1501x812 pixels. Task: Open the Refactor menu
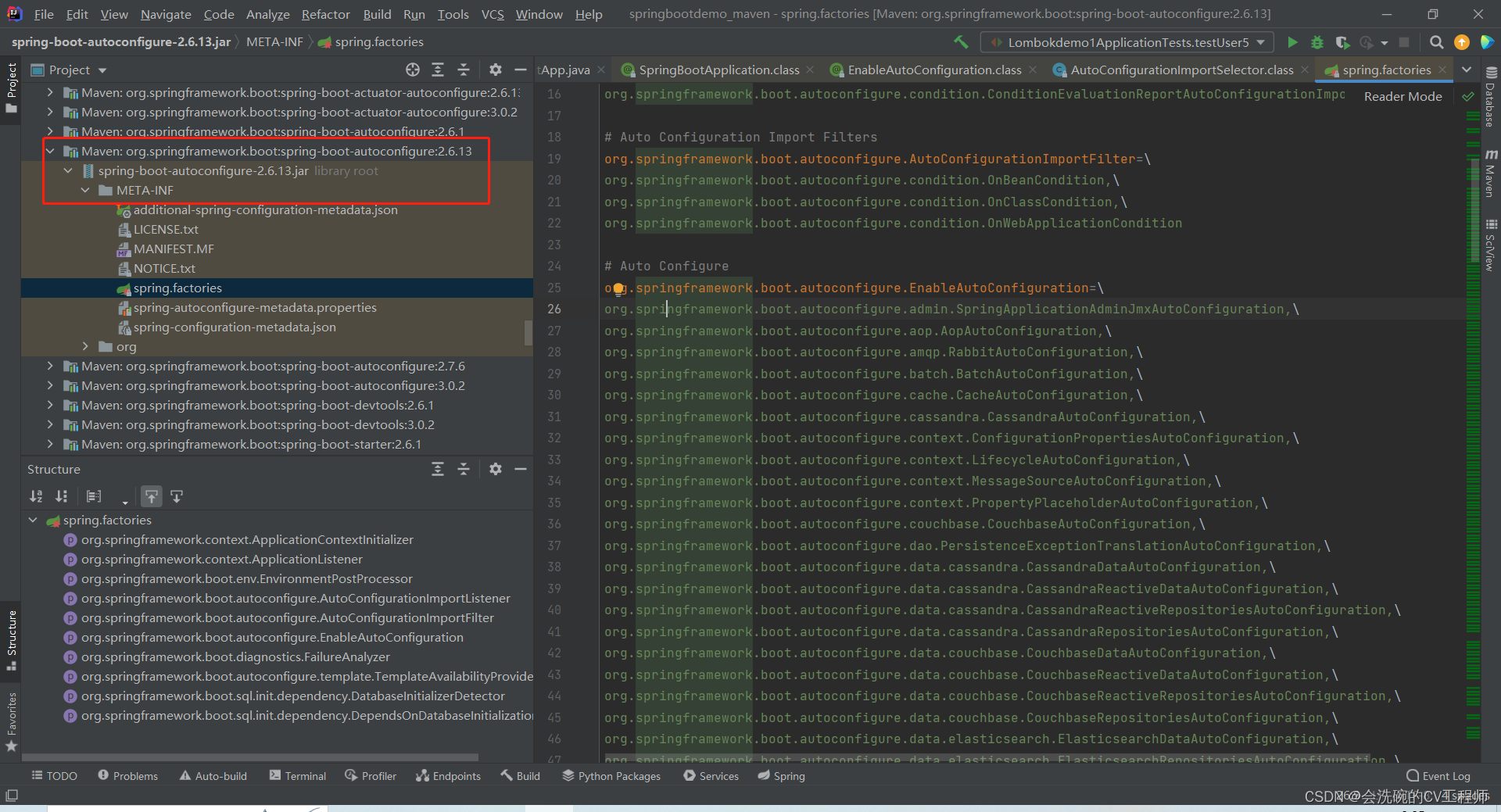tap(325, 14)
